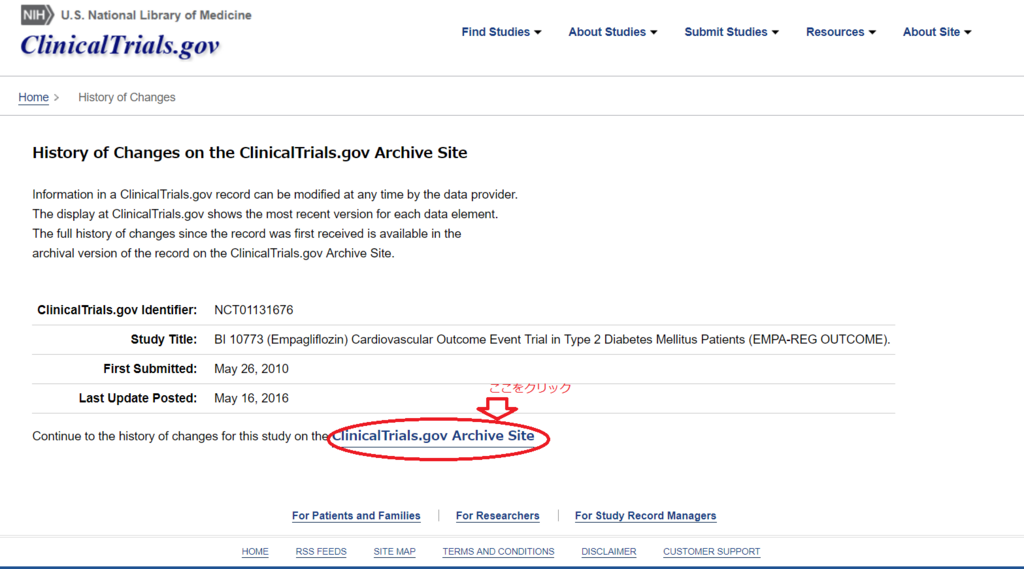Viewport: 1024px width, 569px height.
Task: Click the History of Changes page heading
Action: coord(250,153)
